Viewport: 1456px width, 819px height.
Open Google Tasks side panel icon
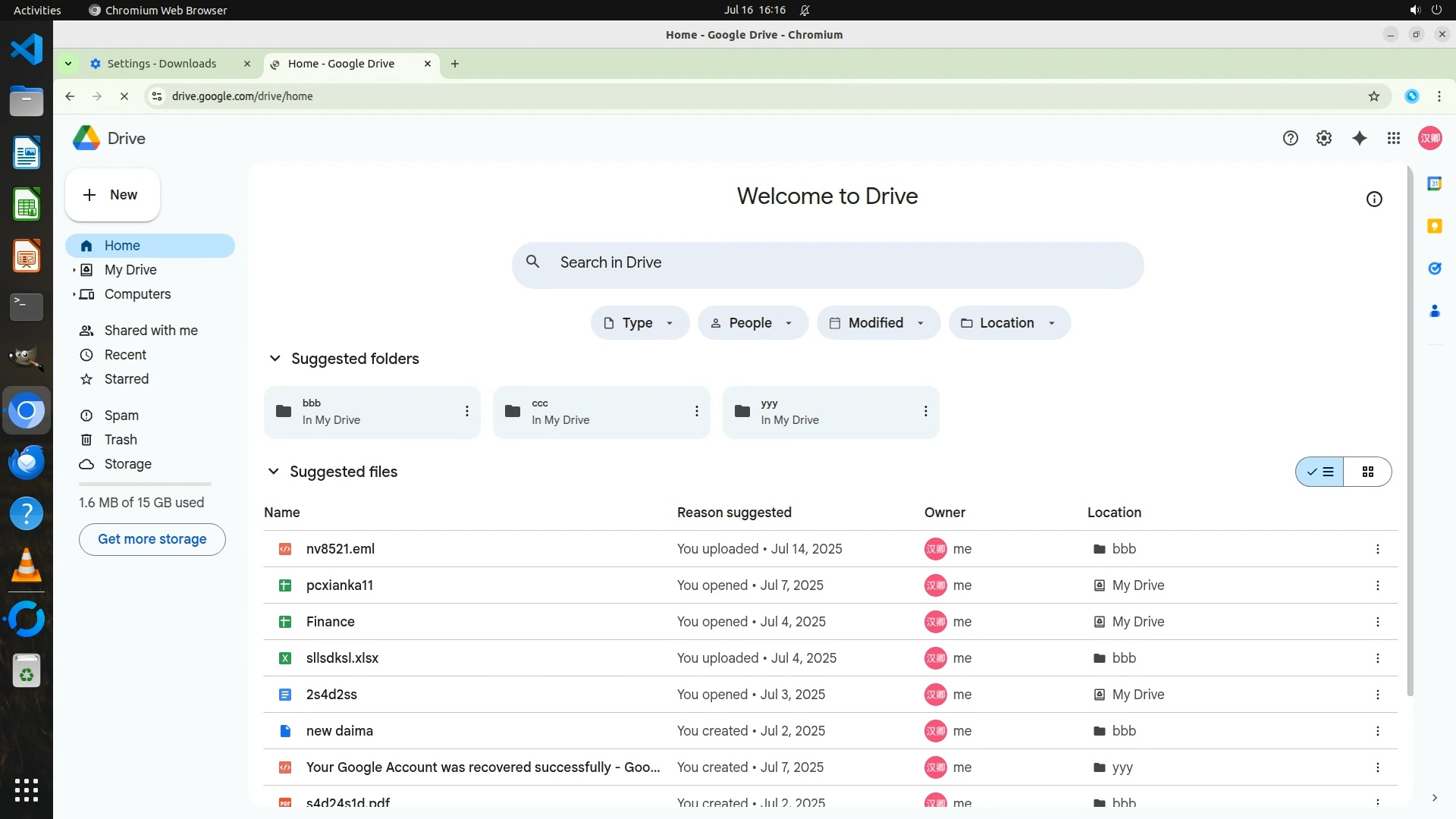coord(1434,268)
